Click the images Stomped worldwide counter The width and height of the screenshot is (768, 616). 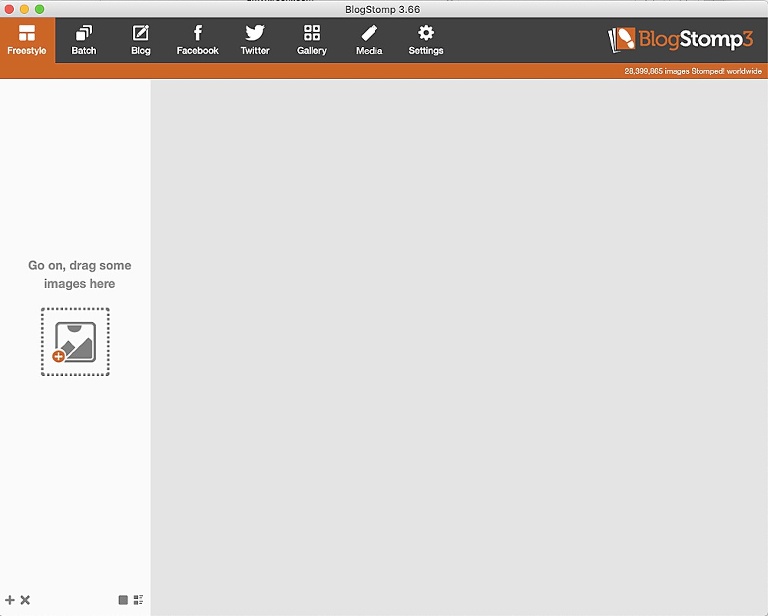tap(693, 71)
